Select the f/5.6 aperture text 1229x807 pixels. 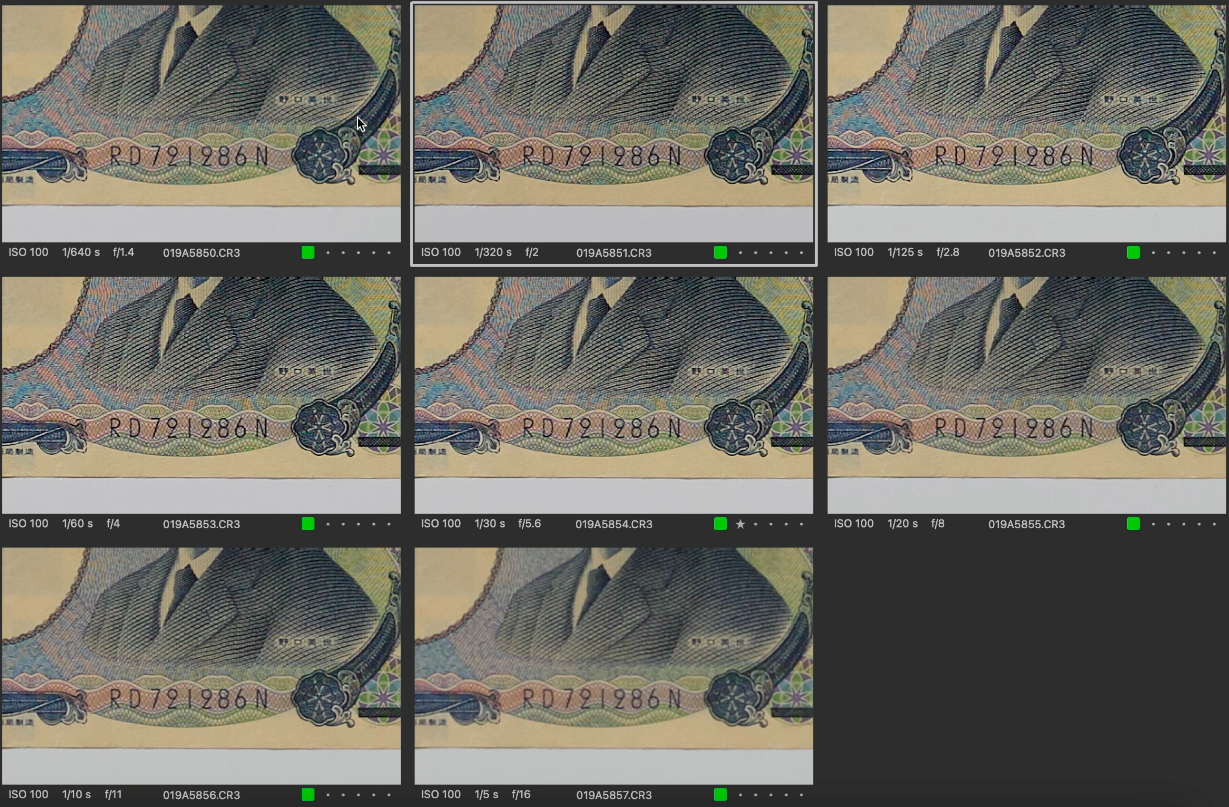click(x=529, y=523)
